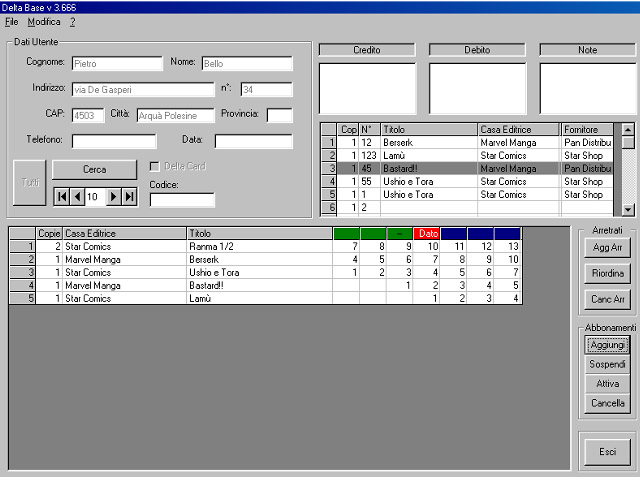This screenshot has height=480, width=640.
Task: Click Sospendi subscription button
Action: click(x=607, y=364)
